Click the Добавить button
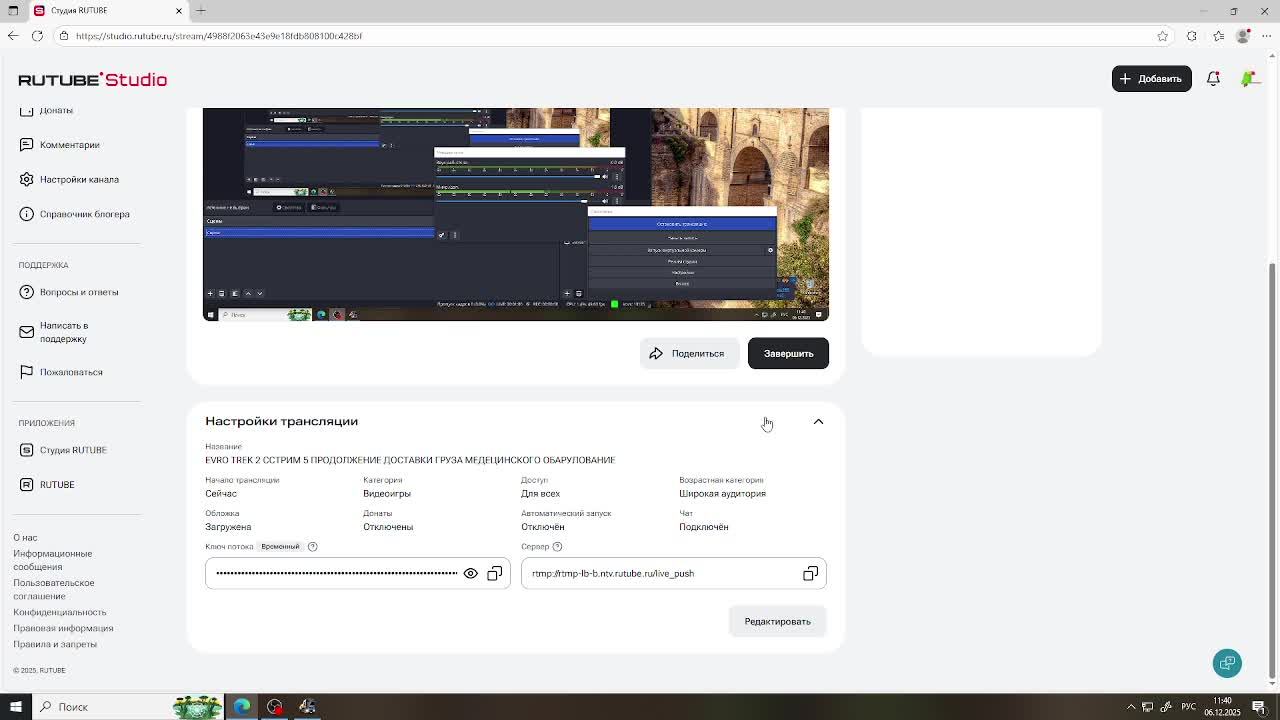Screen dimensions: 1280x720 [x=1151, y=79]
